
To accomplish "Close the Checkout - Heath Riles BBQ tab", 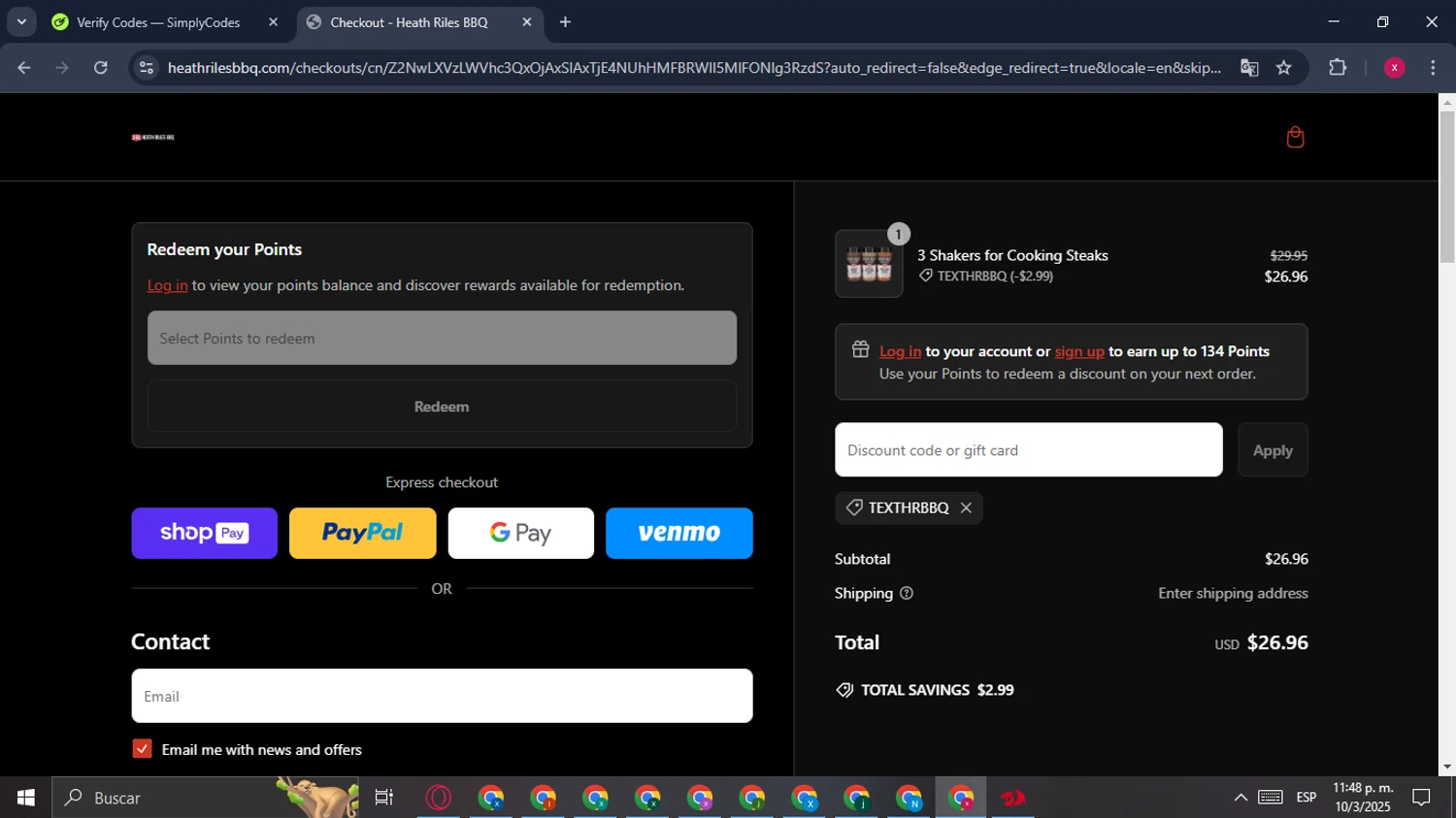I will point(527,22).
